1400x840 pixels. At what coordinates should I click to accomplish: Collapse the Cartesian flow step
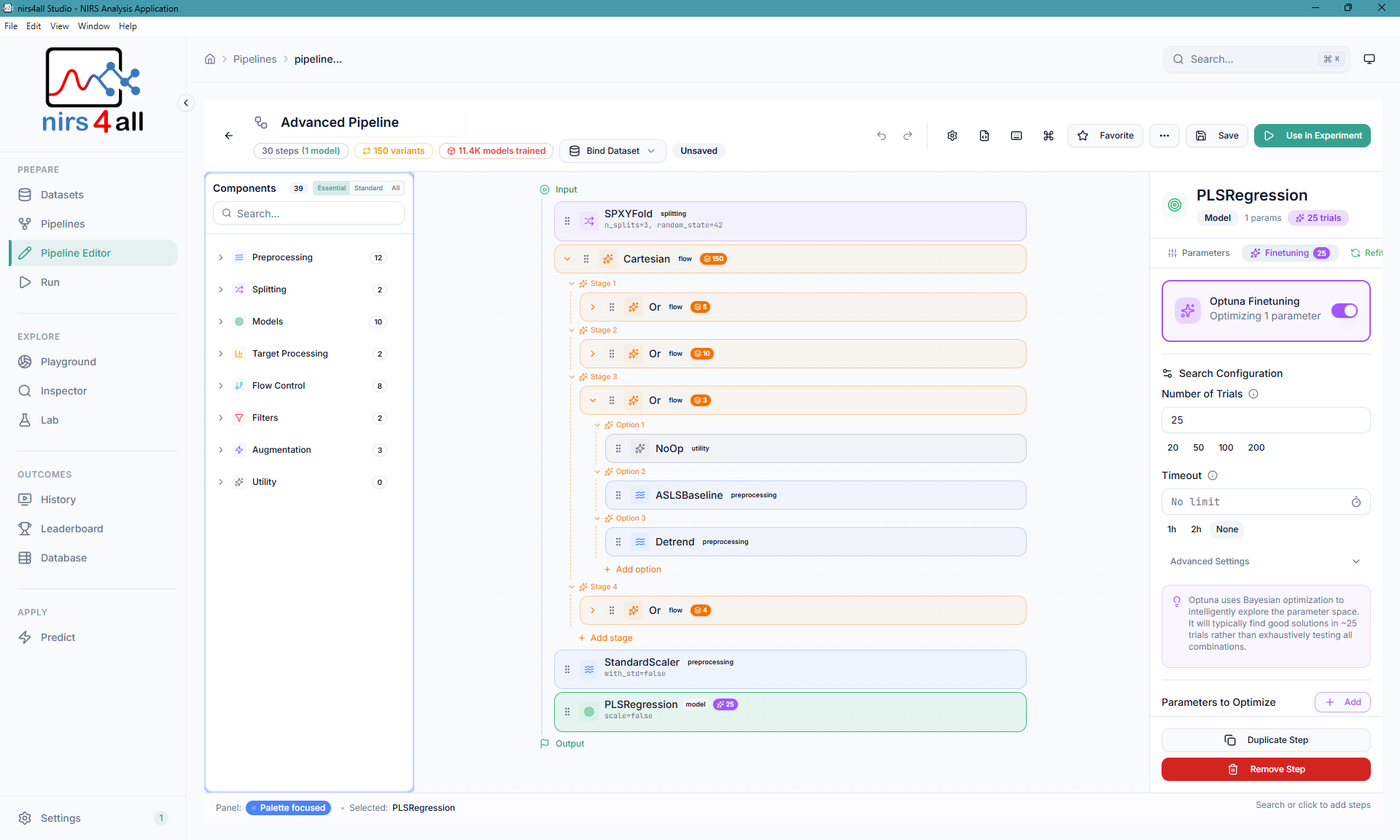(567, 259)
